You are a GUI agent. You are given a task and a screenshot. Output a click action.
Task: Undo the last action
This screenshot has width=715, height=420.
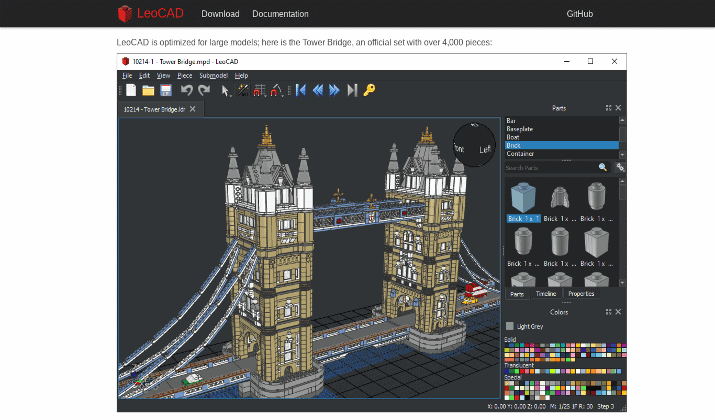(x=187, y=90)
